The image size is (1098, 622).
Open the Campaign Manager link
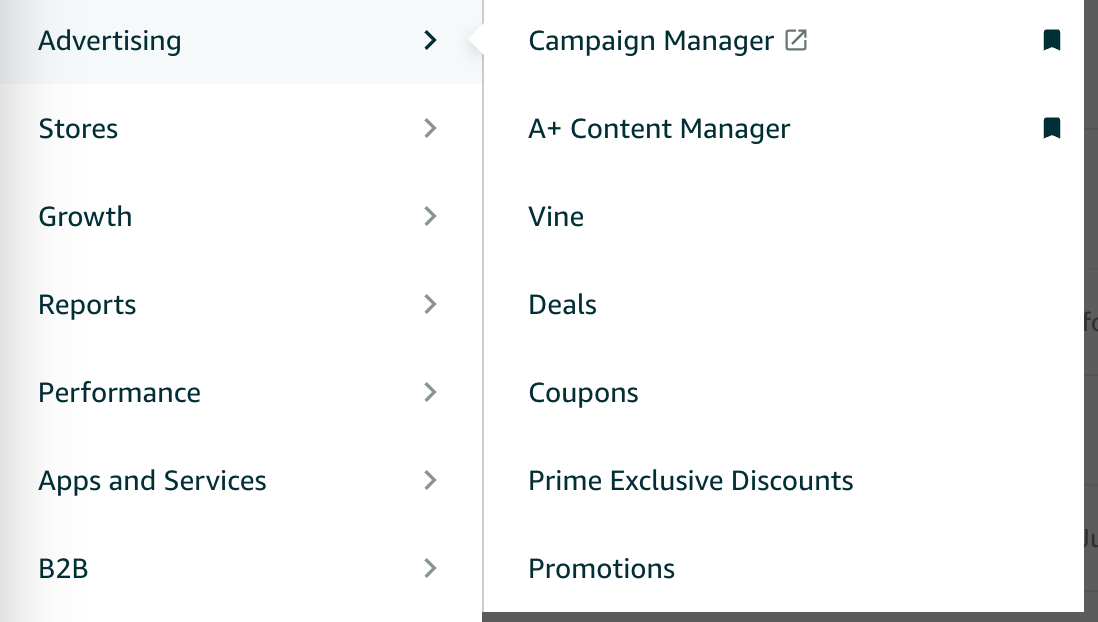pos(651,41)
